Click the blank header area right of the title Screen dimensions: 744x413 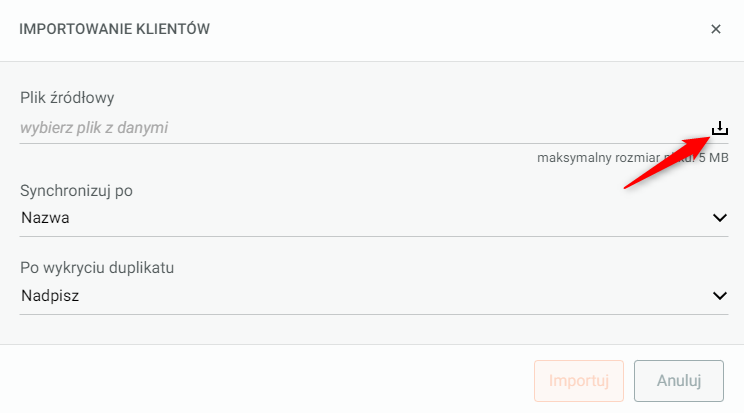[450, 29]
